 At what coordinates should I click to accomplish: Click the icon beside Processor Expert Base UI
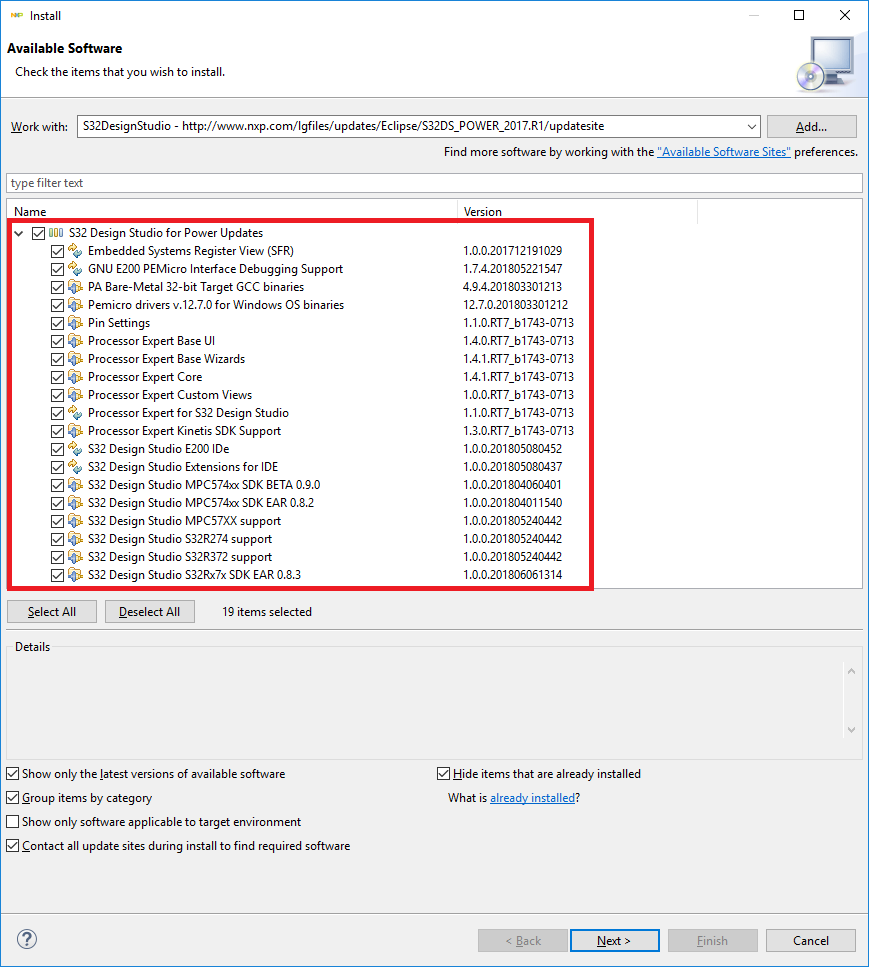(x=75, y=341)
